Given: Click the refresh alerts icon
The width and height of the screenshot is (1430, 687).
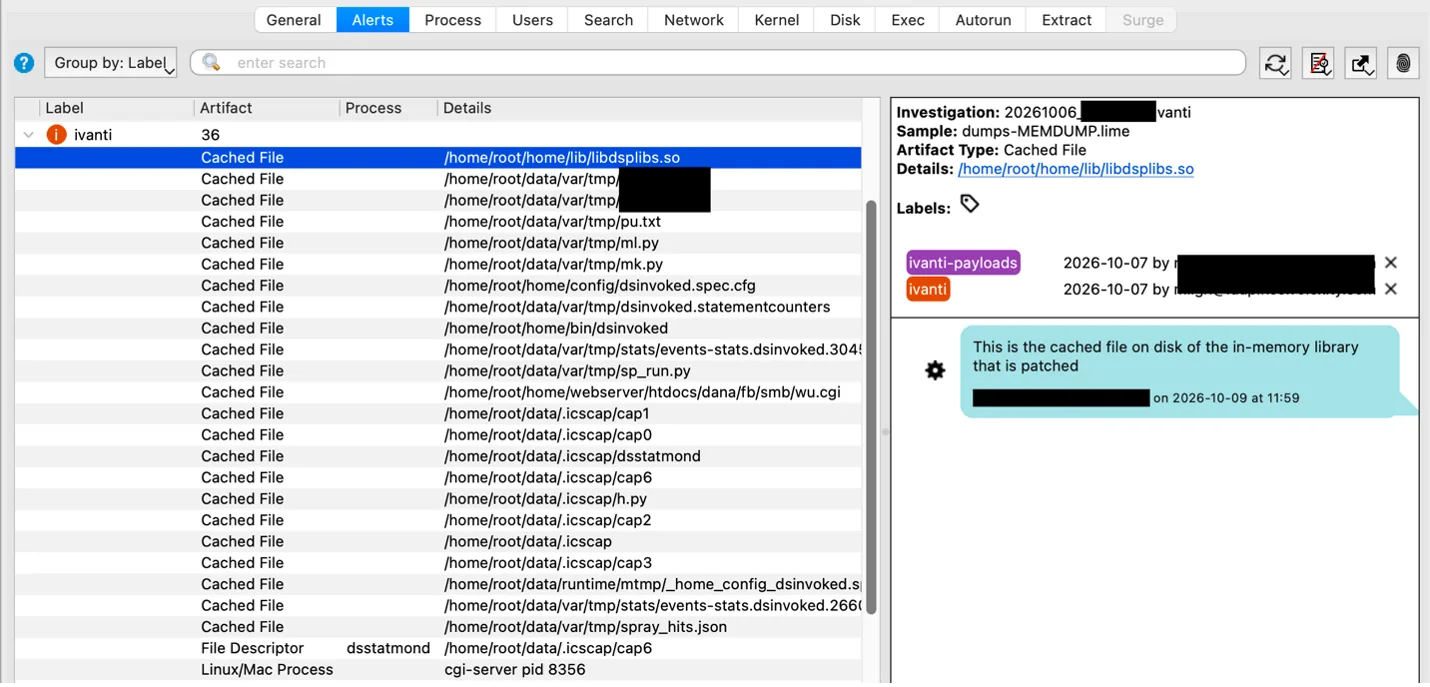Looking at the screenshot, I should click(1275, 63).
